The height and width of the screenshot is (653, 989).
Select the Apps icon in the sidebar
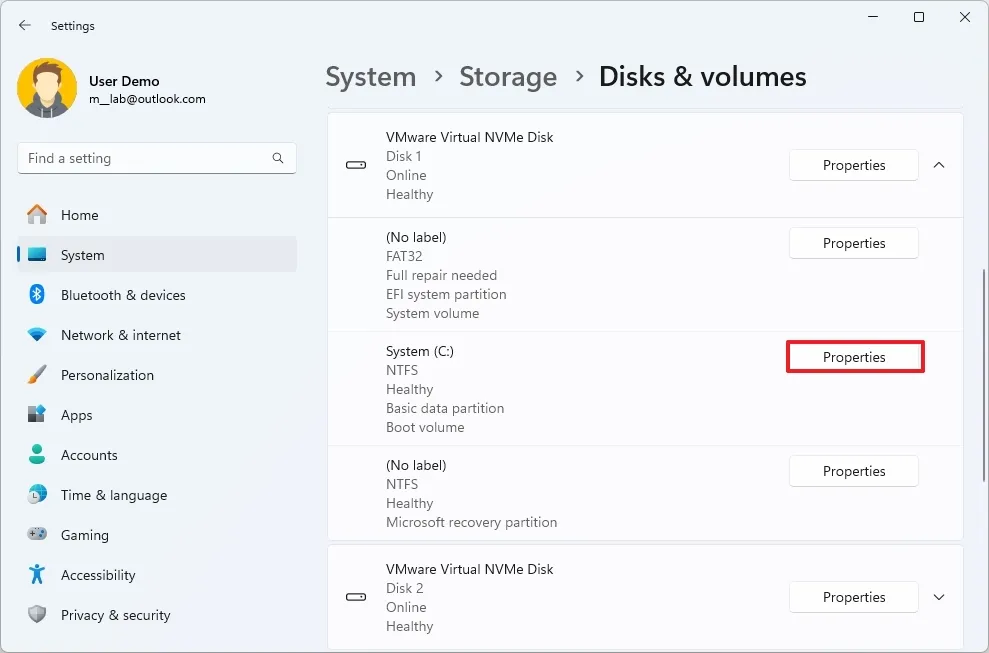click(x=38, y=415)
